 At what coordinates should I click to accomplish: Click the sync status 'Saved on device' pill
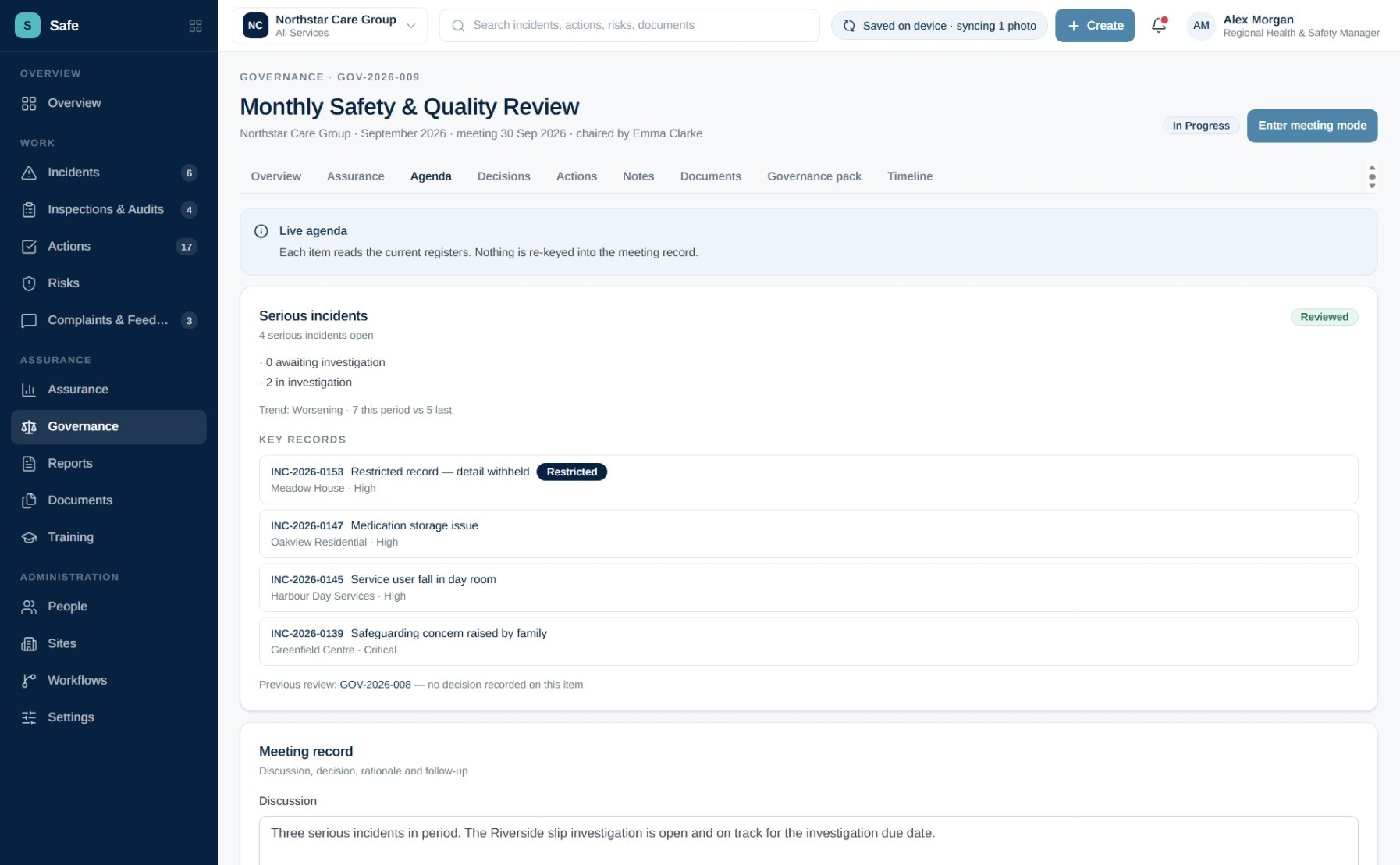pos(939,26)
